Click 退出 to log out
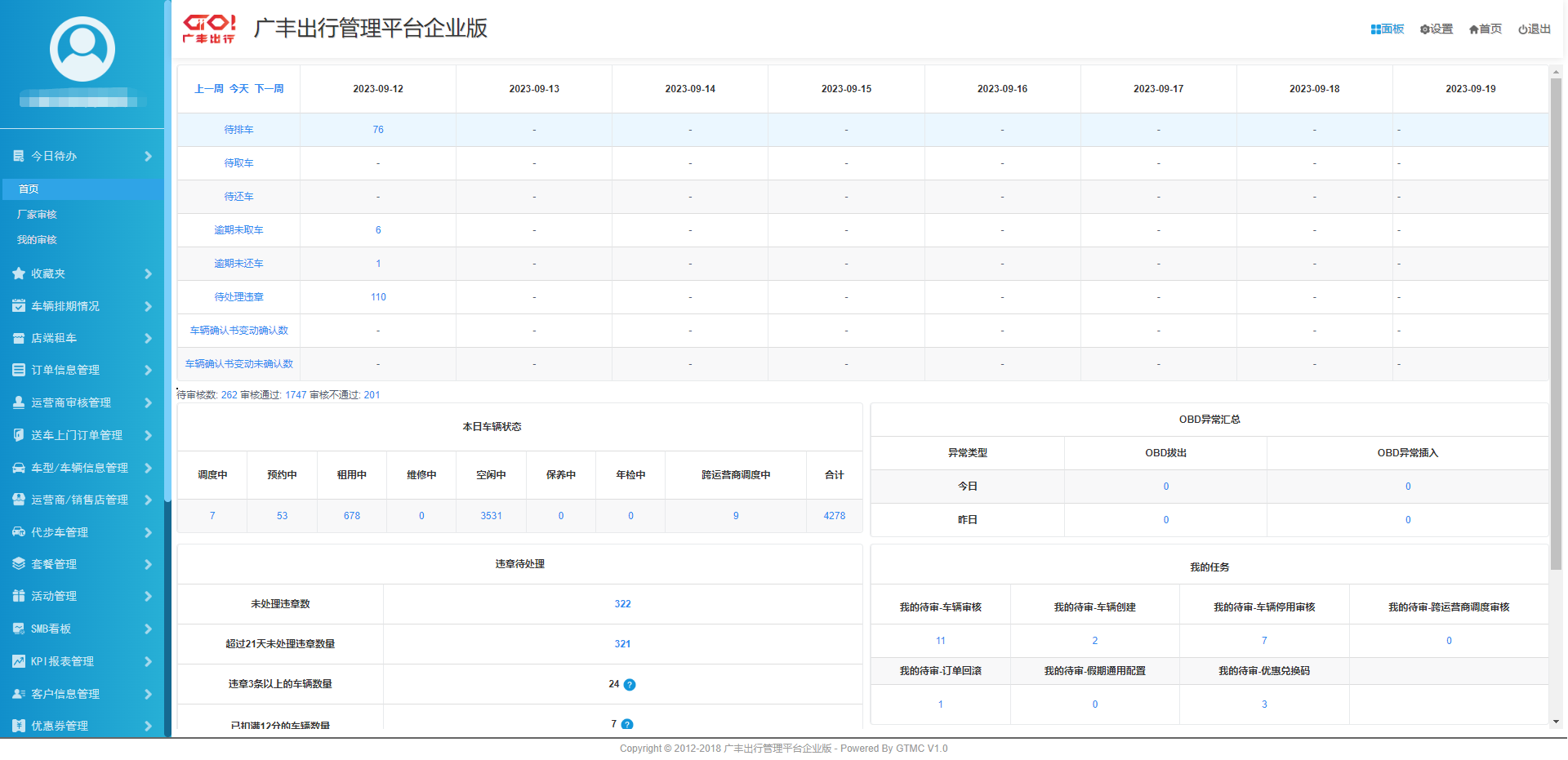The height and width of the screenshot is (760, 1568). [1535, 29]
